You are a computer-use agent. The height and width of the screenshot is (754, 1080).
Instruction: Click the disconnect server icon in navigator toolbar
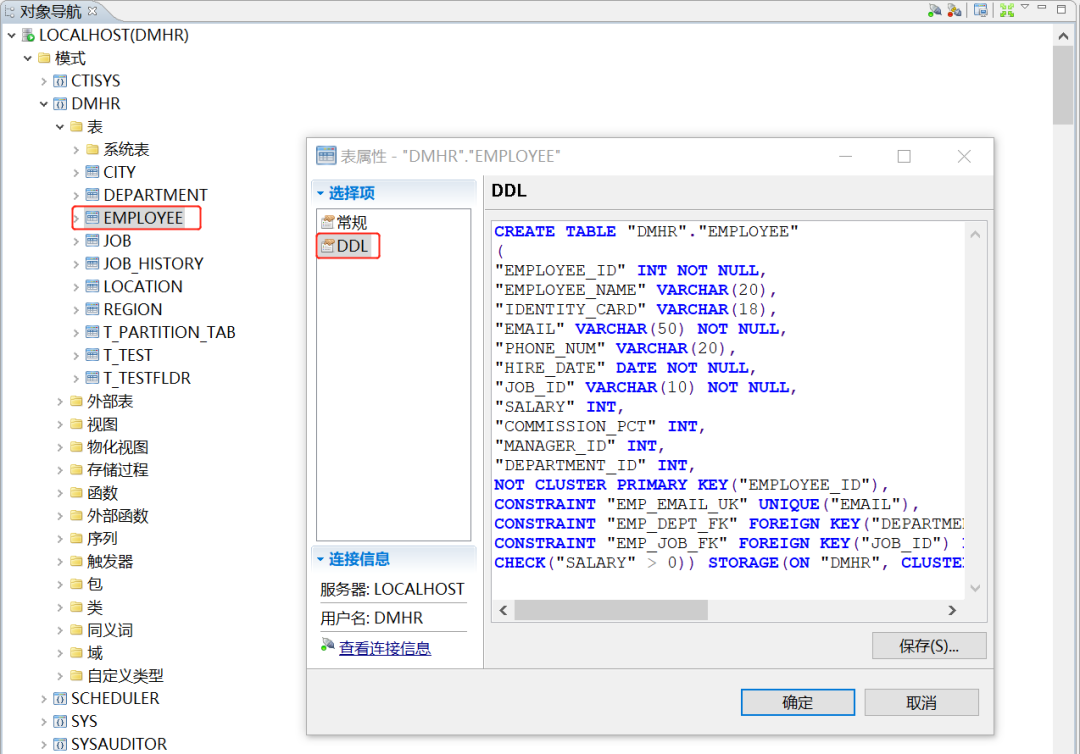point(954,10)
